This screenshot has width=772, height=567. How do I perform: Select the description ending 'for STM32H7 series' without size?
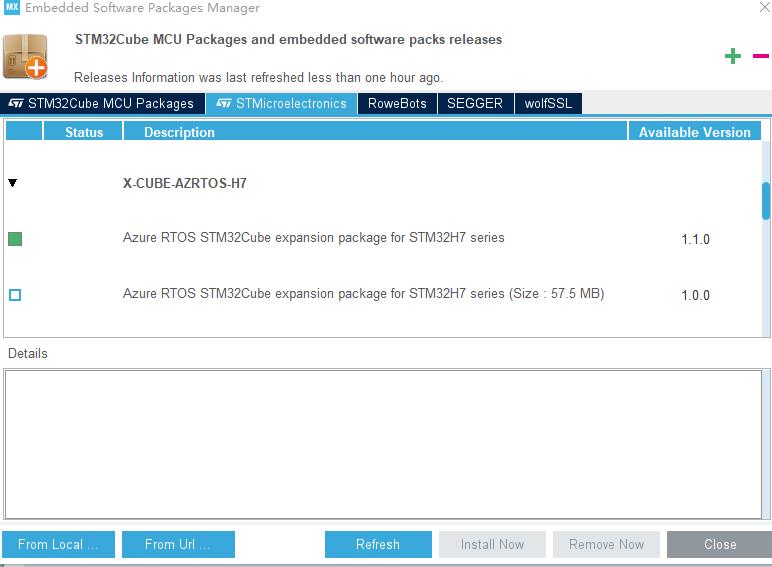(x=314, y=238)
